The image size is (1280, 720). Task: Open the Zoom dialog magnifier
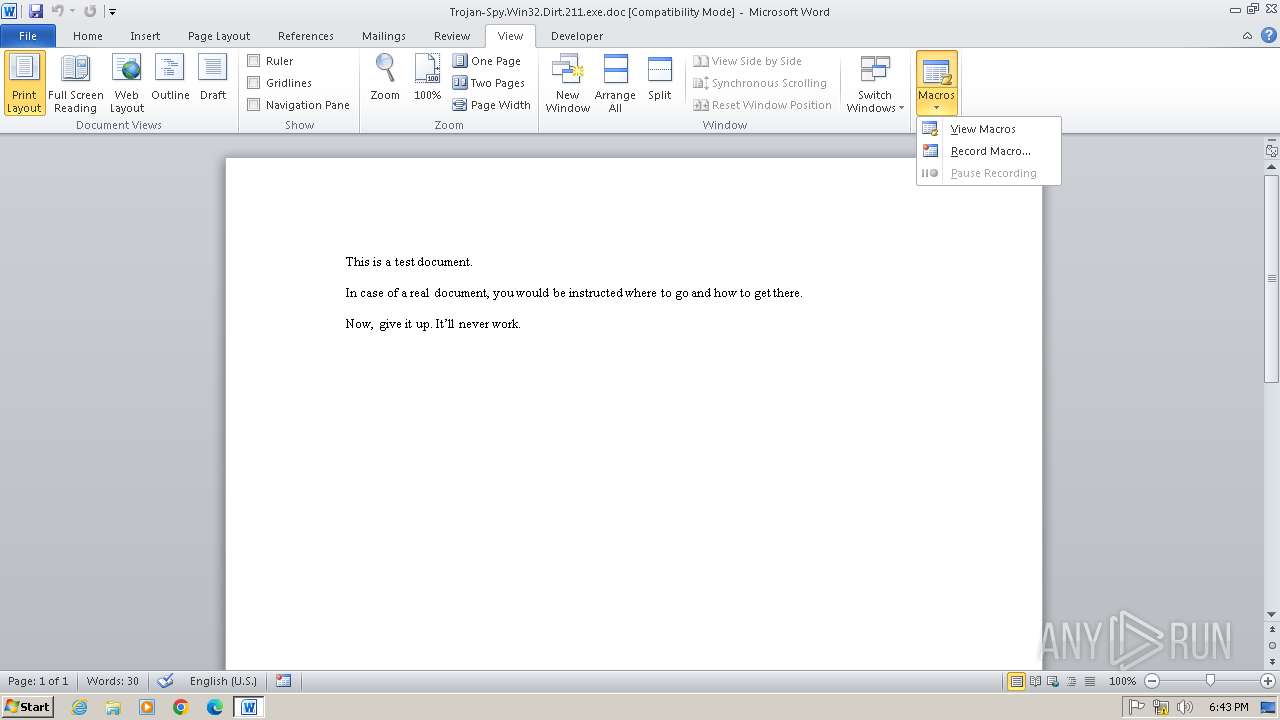pyautogui.click(x=385, y=78)
